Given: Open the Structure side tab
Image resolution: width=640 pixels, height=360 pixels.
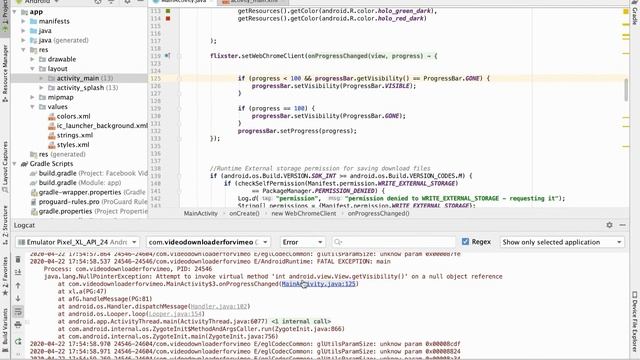Looking at the screenshot, I should [x=5, y=224].
